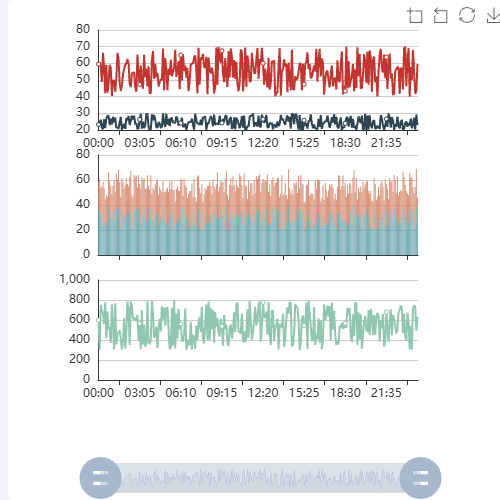Click the 18:30 label on the bottom chart axis
This screenshot has height=500, width=500.
coord(345,393)
